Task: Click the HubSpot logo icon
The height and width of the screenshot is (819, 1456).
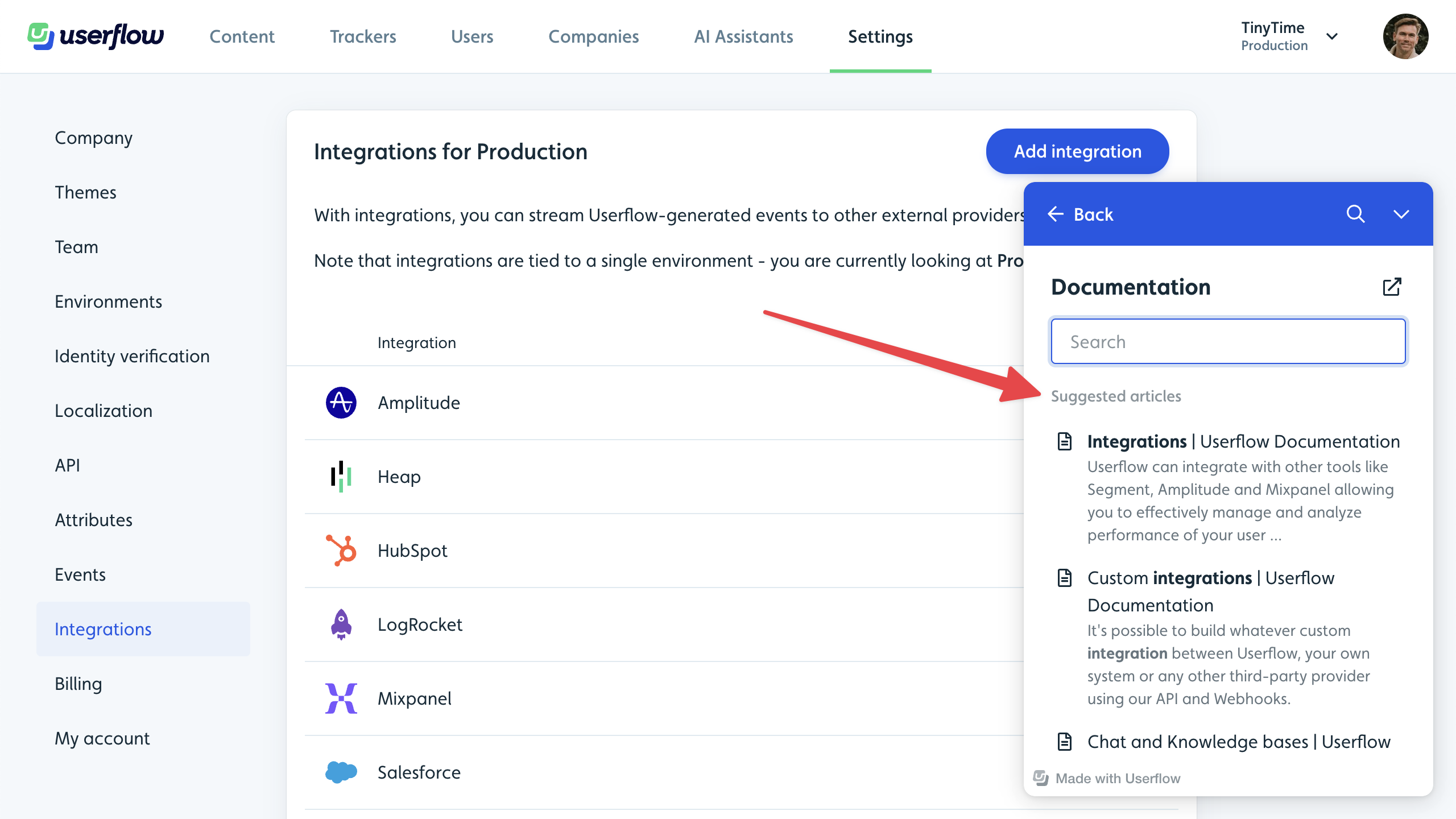Action: point(341,551)
